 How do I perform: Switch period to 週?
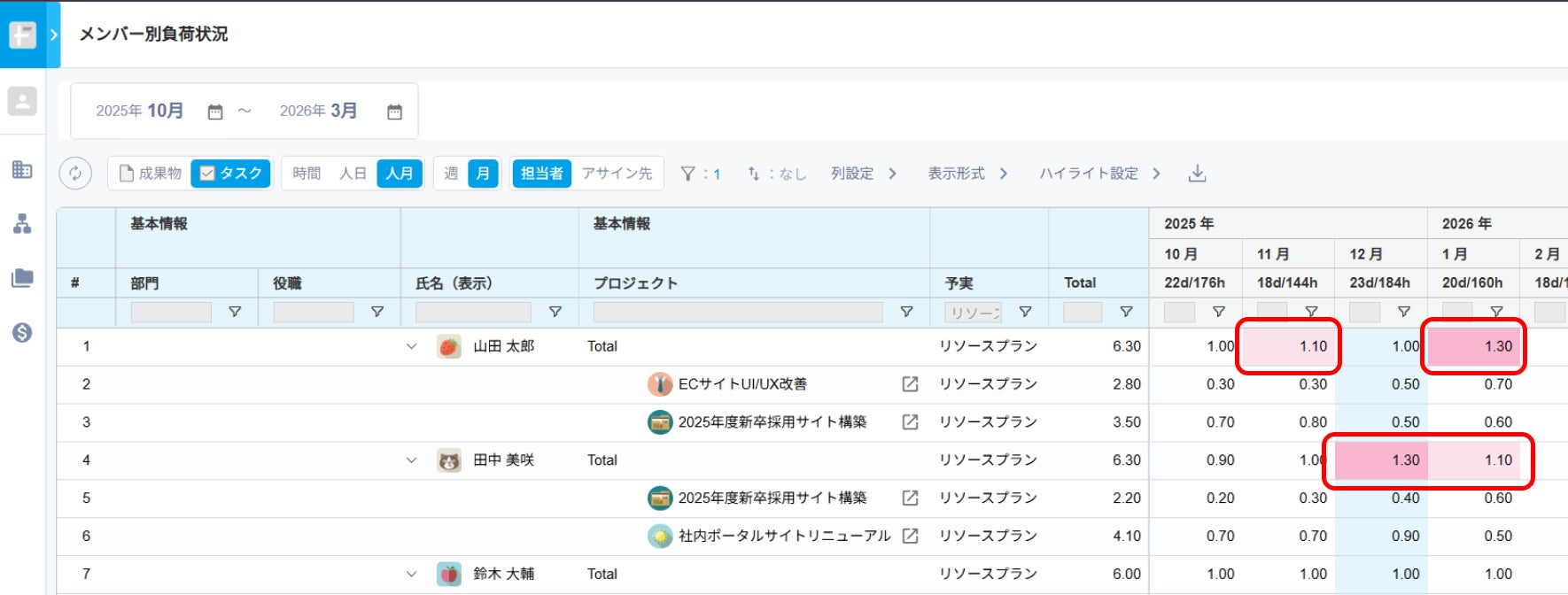pos(451,173)
